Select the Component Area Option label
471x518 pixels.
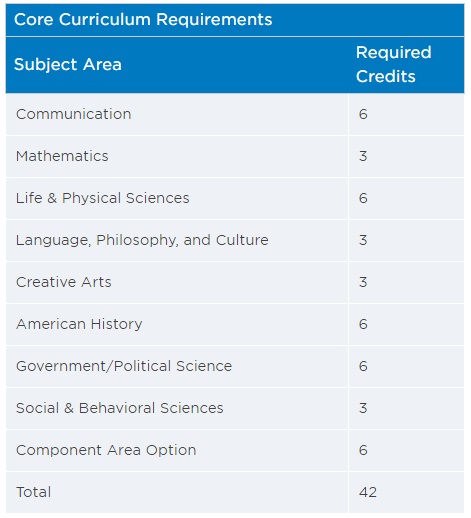(106, 450)
